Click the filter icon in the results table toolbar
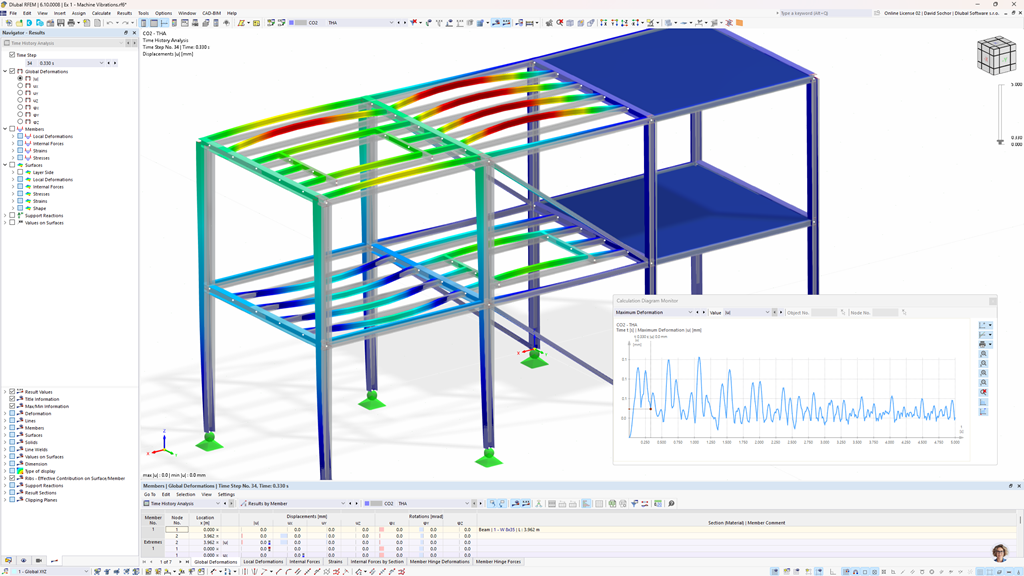Viewport: 1024px width, 576px height. 634,504
